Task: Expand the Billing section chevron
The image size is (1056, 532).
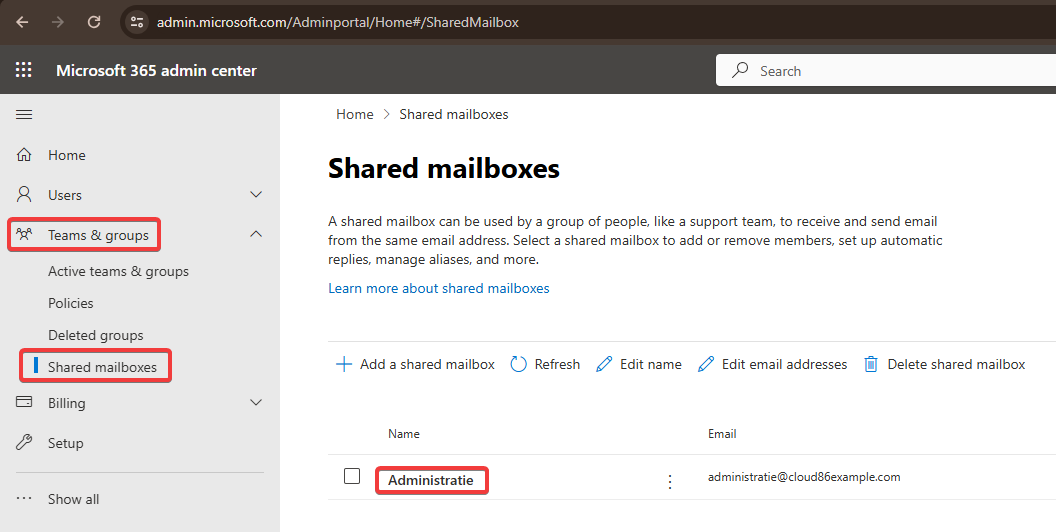Action: 256,403
